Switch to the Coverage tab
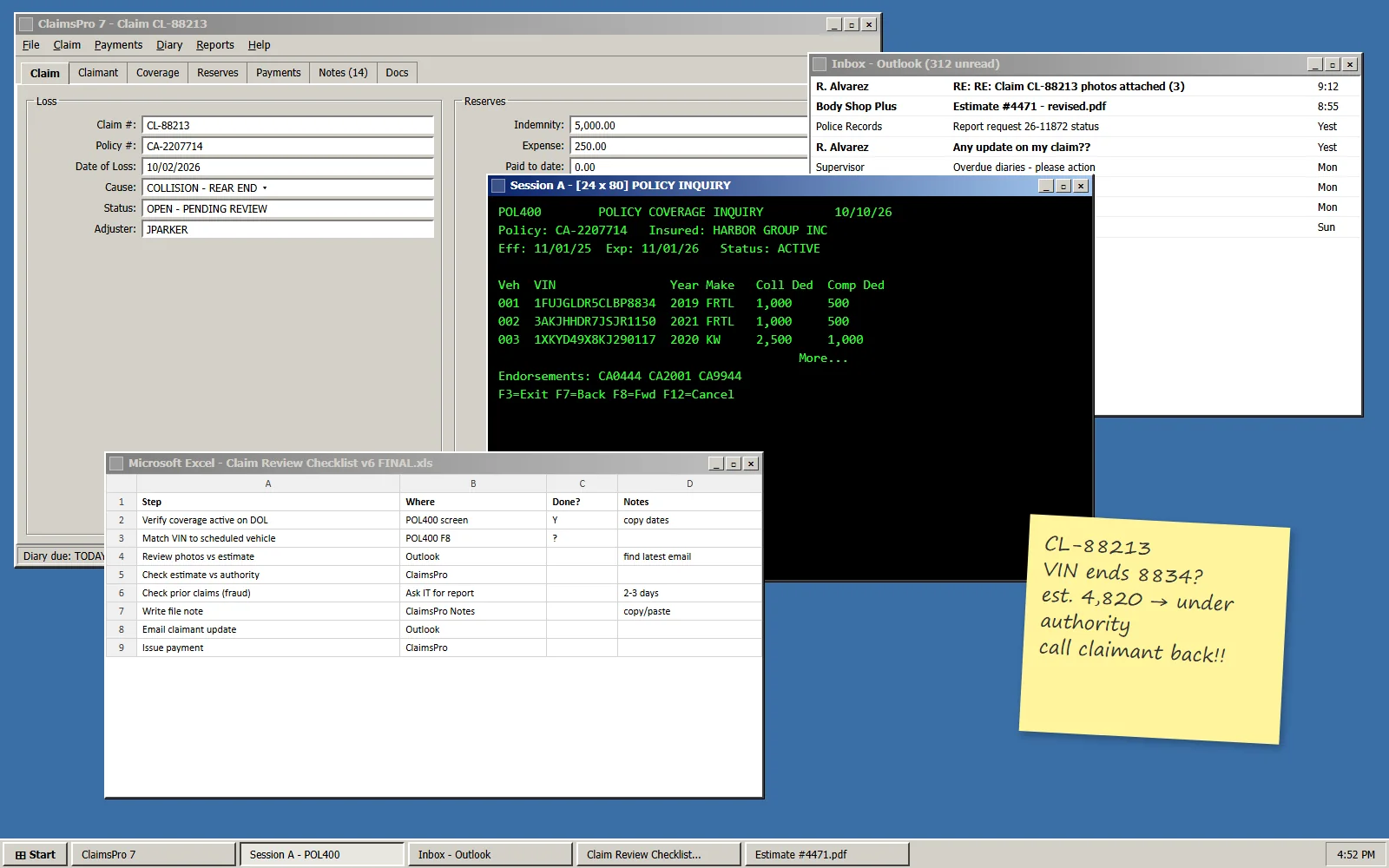The height and width of the screenshot is (868, 1389). coord(157,73)
